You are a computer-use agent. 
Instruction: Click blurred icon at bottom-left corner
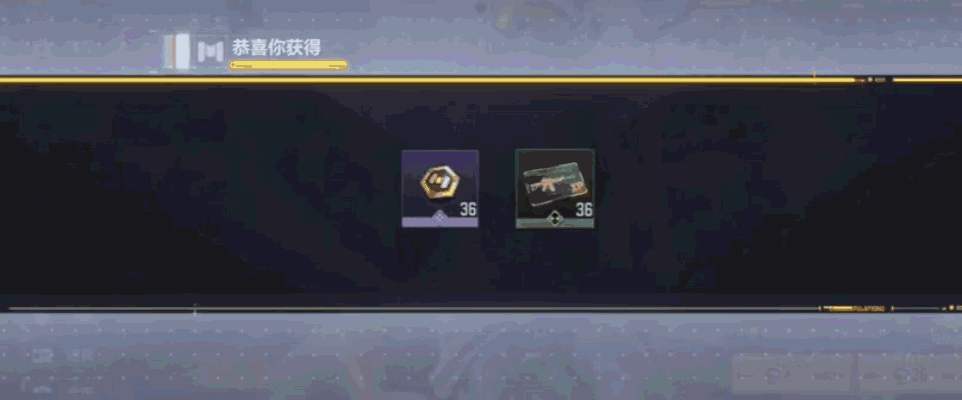coord(42,355)
